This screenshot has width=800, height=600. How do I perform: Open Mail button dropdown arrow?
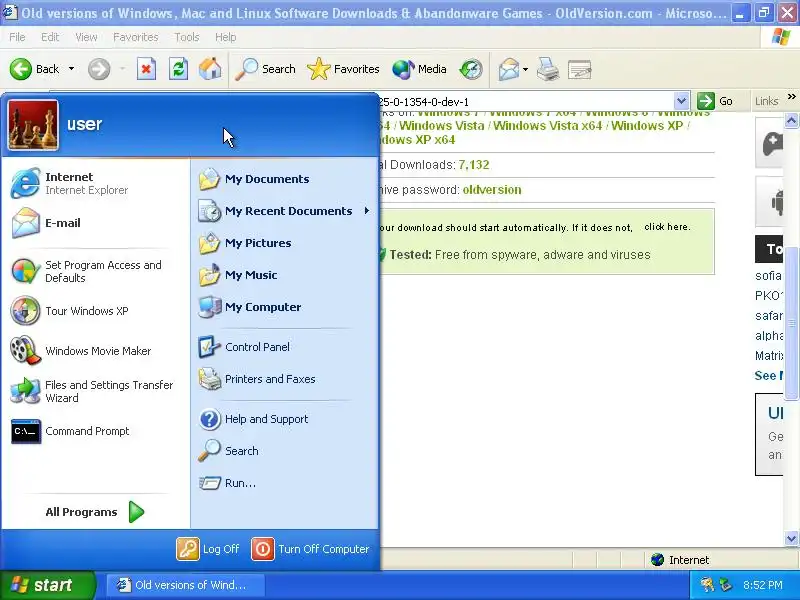525,69
